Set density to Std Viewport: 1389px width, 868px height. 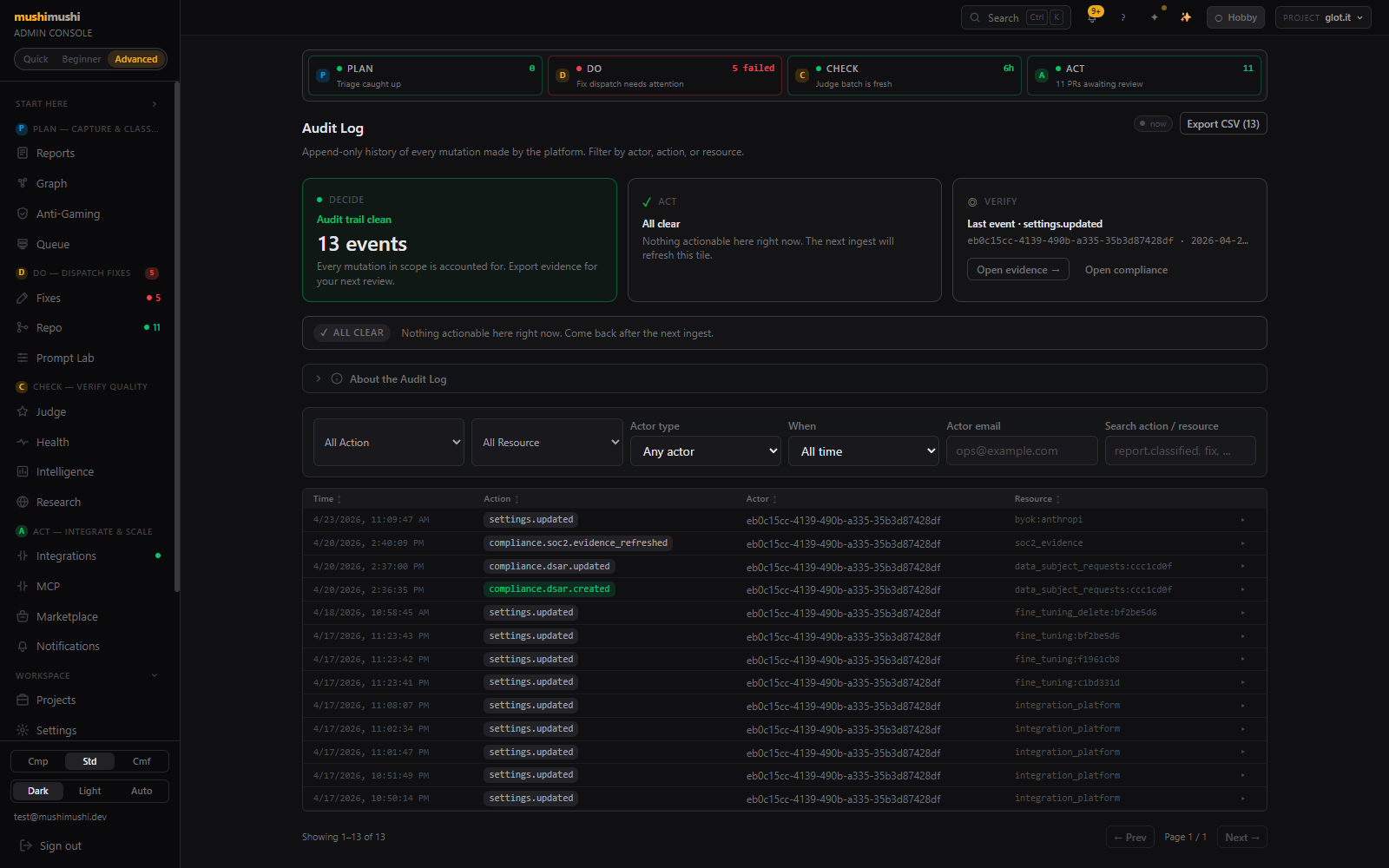tap(89, 761)
